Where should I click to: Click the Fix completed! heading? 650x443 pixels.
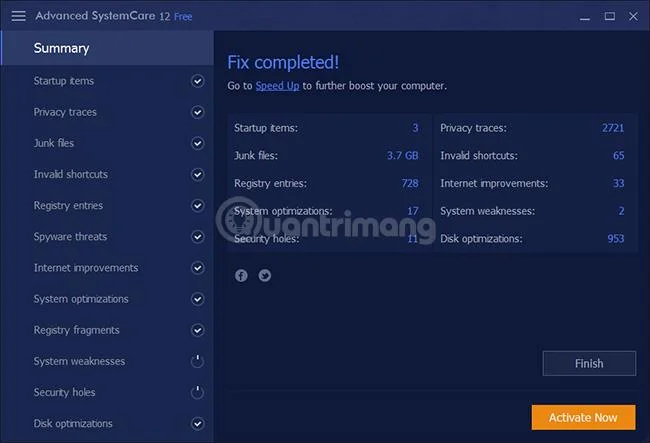(x=283, y=63)
